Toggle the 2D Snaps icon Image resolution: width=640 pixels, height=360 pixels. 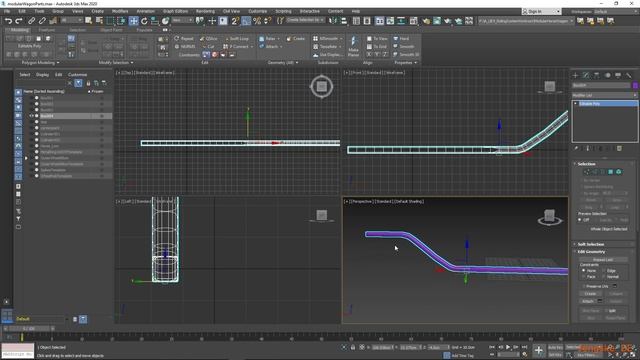coord(235,21)
